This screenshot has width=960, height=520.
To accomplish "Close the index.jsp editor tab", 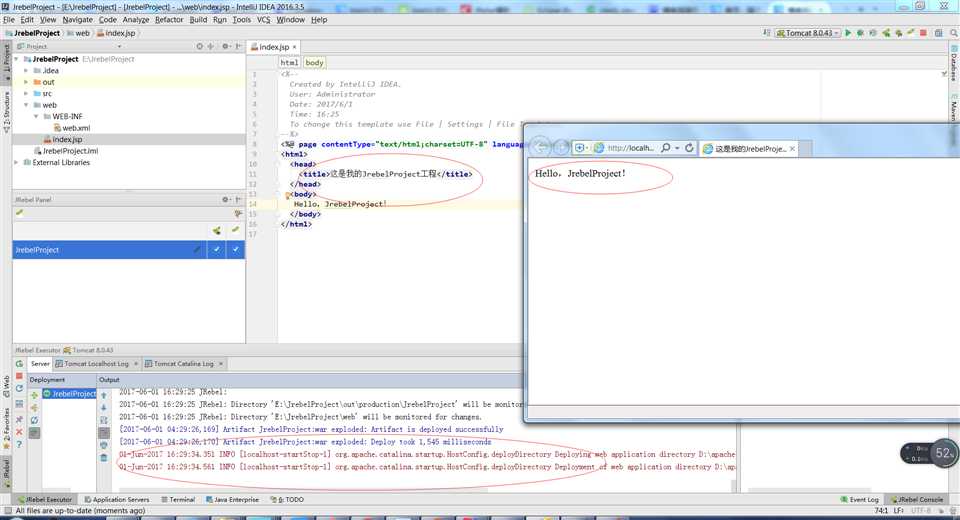I will [294, 47].
